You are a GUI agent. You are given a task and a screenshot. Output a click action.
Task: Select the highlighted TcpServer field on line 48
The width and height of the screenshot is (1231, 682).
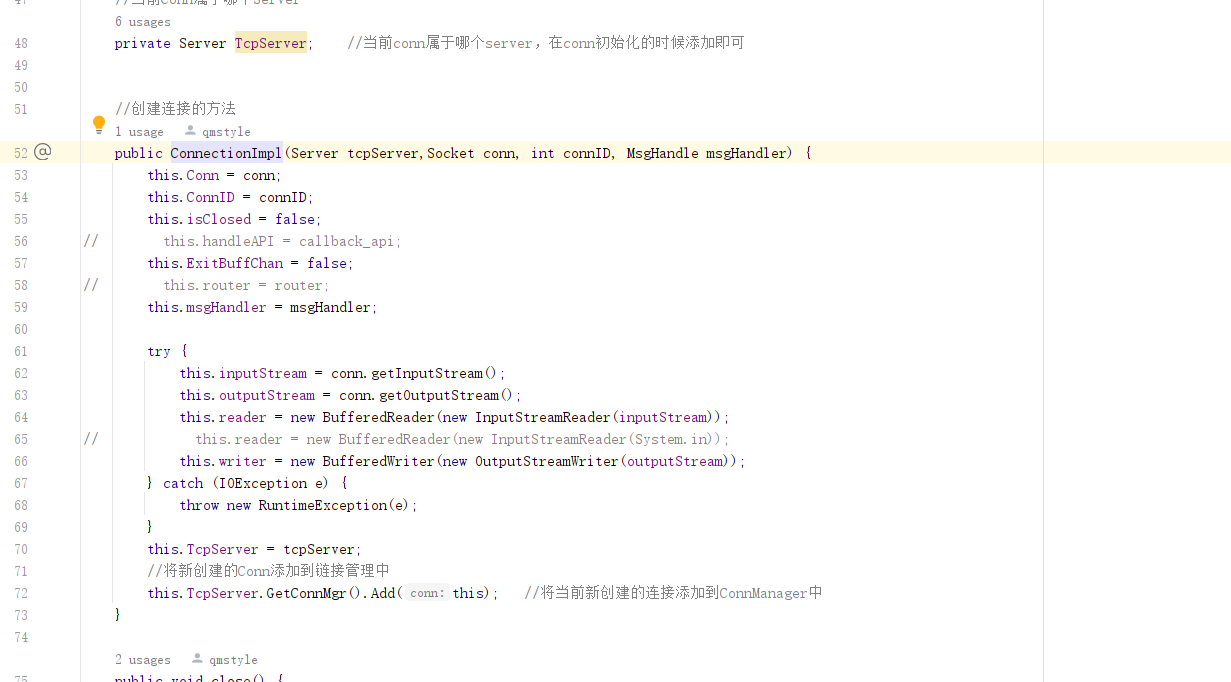[x=270, y=43]
